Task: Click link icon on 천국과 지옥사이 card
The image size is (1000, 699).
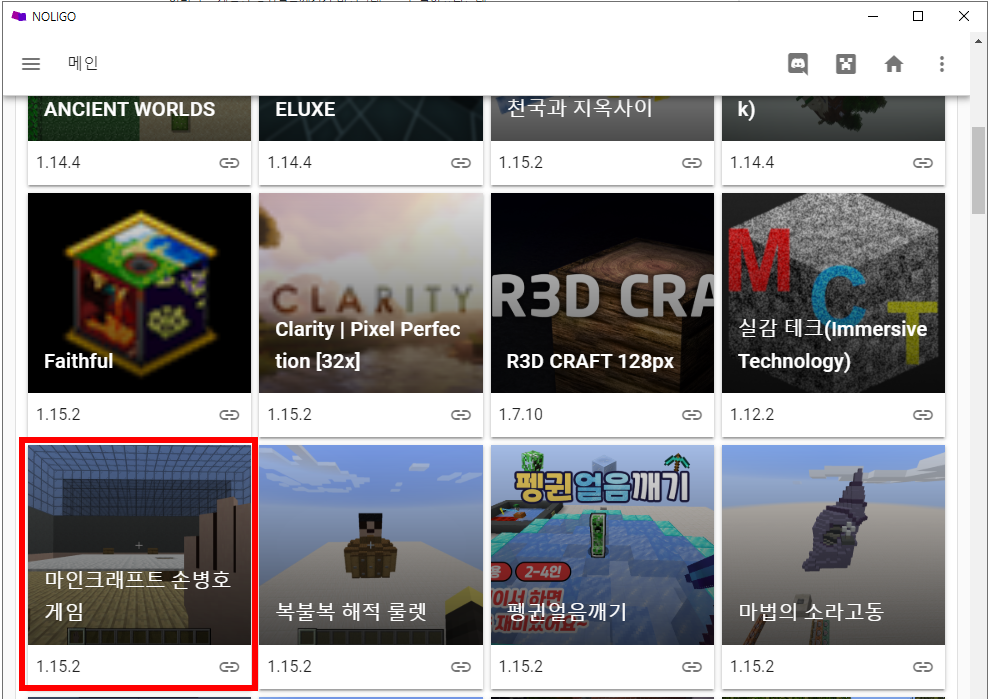Action: (x=691, y=163)
